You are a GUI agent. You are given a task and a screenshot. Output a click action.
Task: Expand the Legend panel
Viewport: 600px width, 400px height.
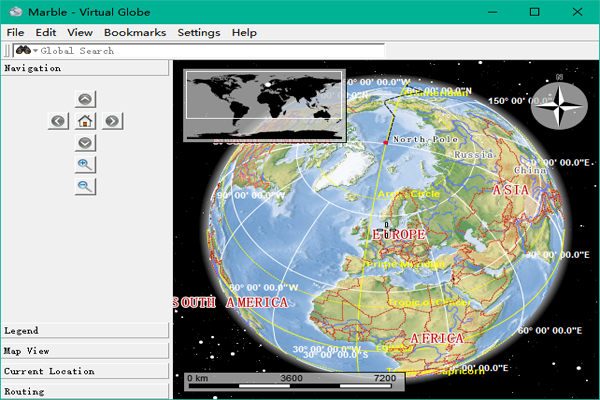tap(85, 331)
